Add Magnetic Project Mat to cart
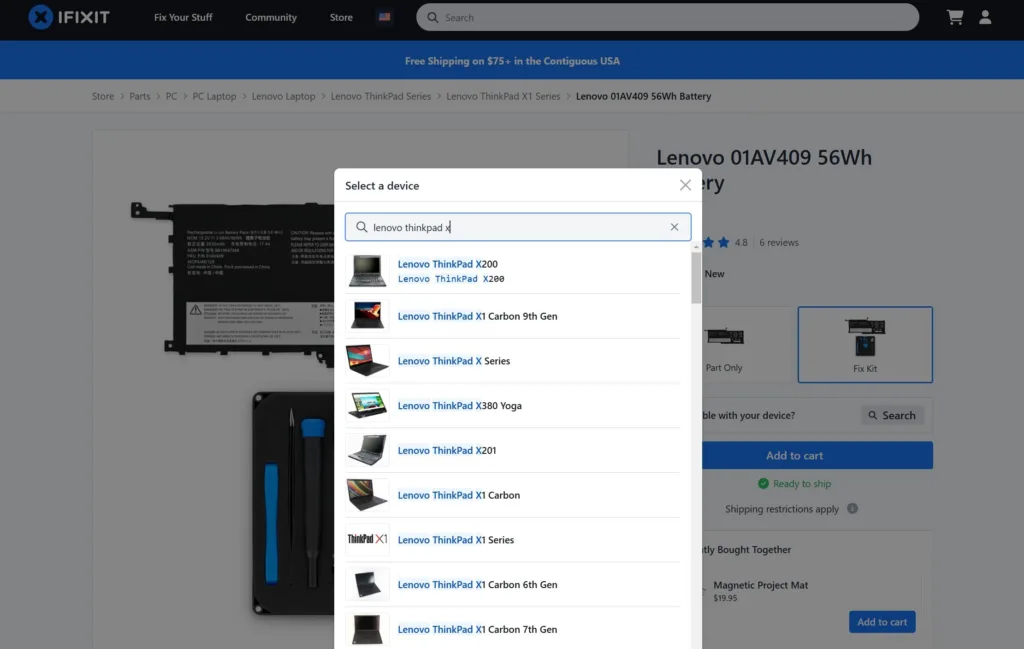Viewport: 1024px width, 649px height. tap(882, 622)
